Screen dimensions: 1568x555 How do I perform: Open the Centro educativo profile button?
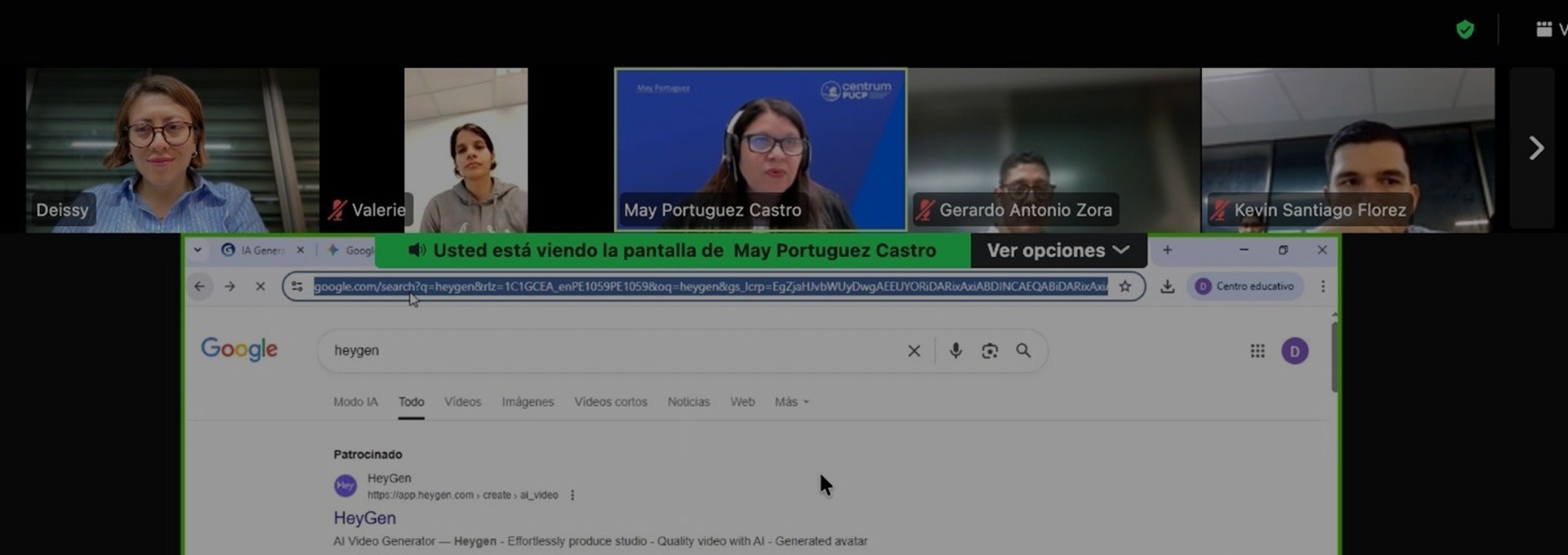(x=1245, y=286)
